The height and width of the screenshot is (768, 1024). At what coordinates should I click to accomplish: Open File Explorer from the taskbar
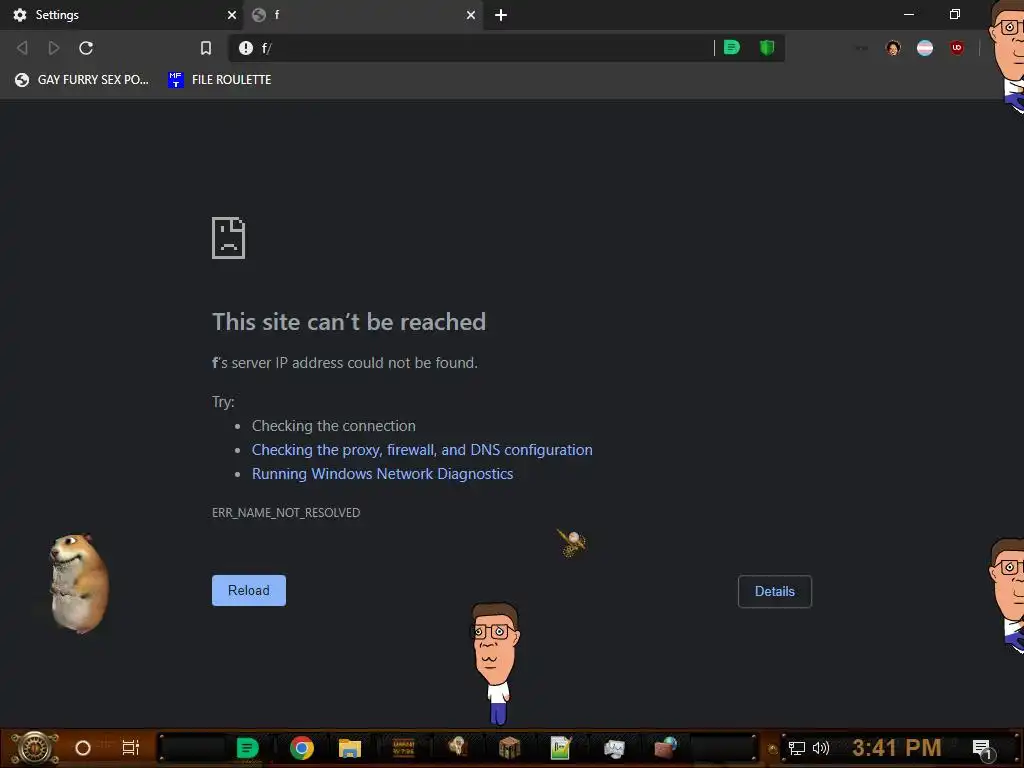point(350,748)
